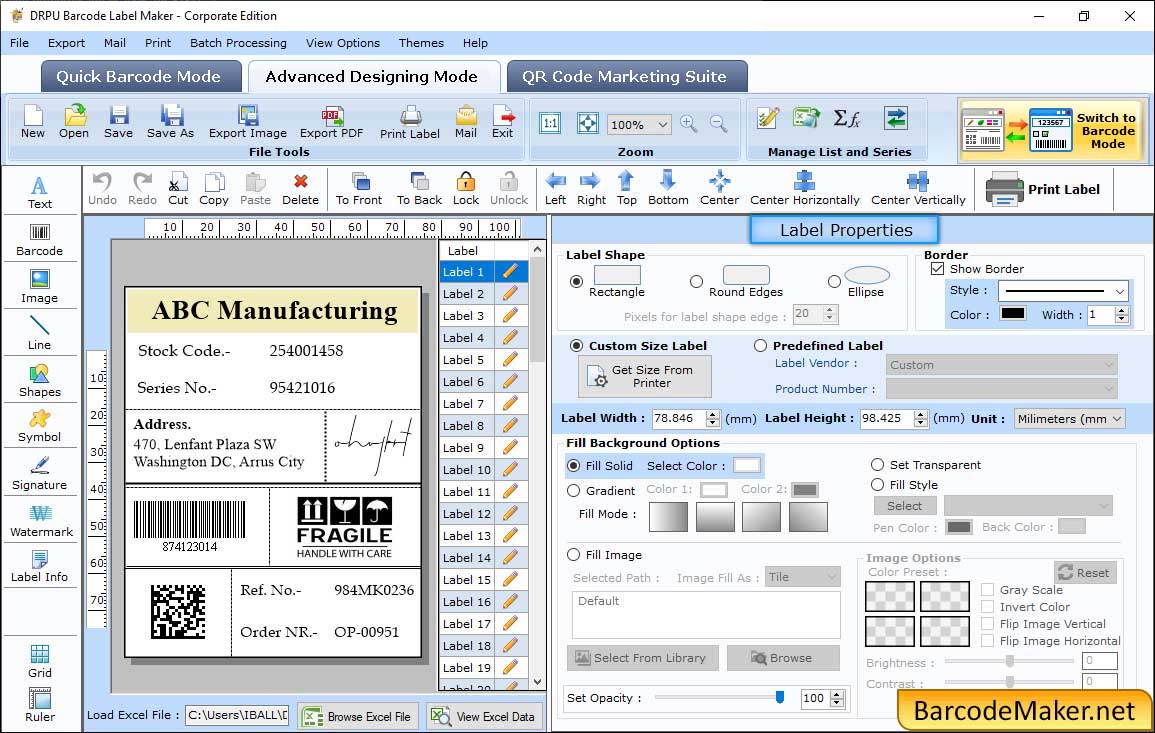Open the Unit Milimeters dropdown
This screenshot has width=1155, height=733.
pos(1069,418)
